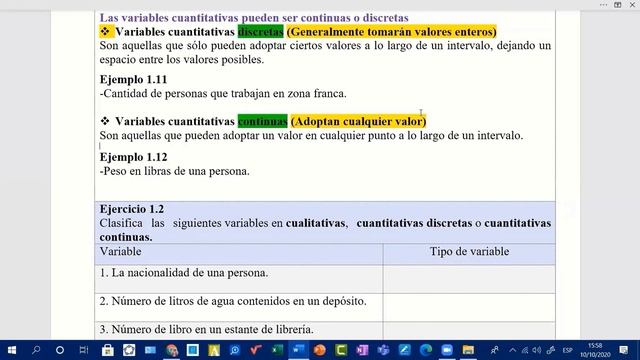Click '(Generalmente tomarán valores enteros)' highlight
640x360 pixels.
pos(391,31)
